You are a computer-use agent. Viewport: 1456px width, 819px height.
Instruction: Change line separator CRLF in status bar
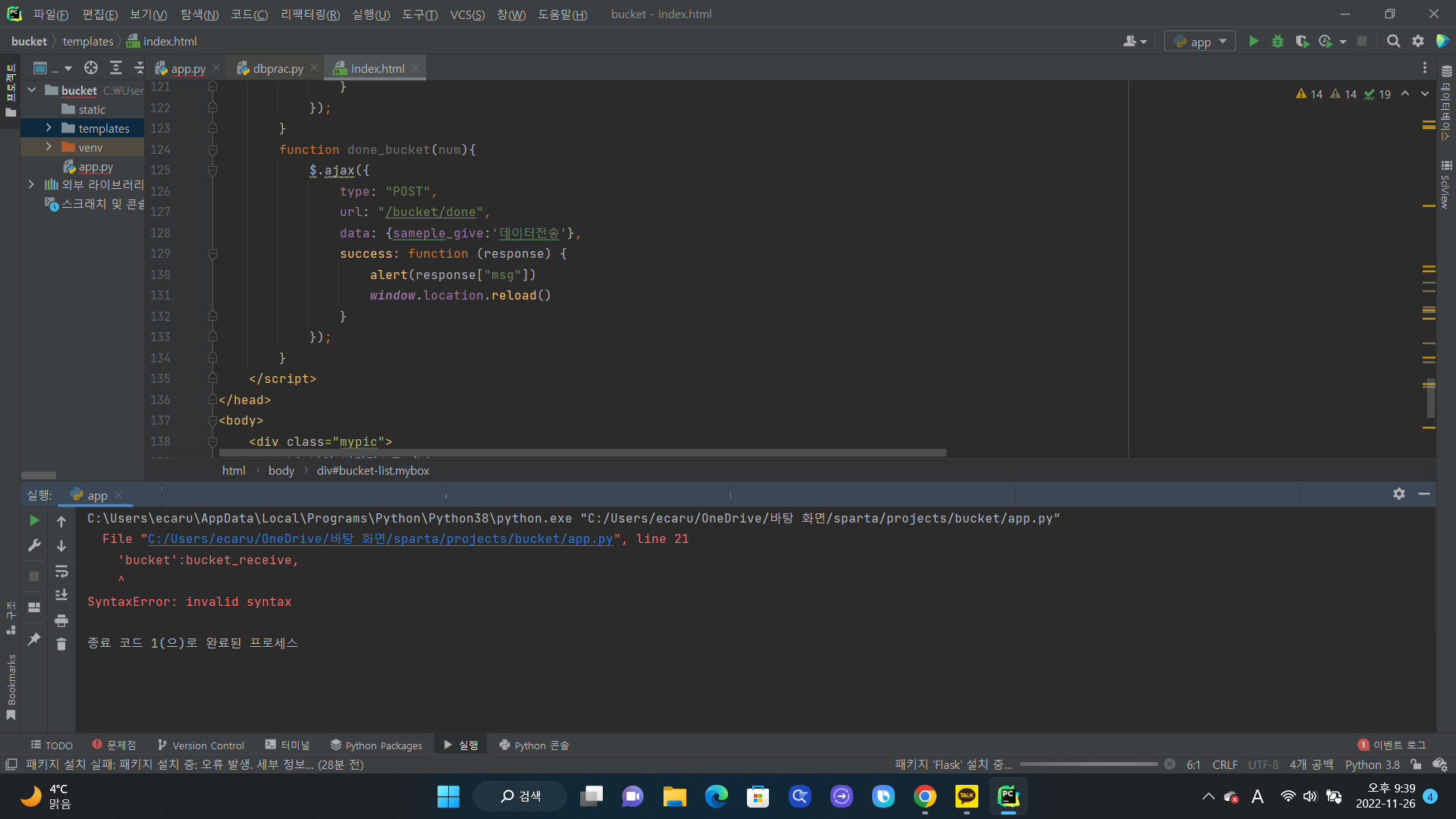tap(1225, 764)
